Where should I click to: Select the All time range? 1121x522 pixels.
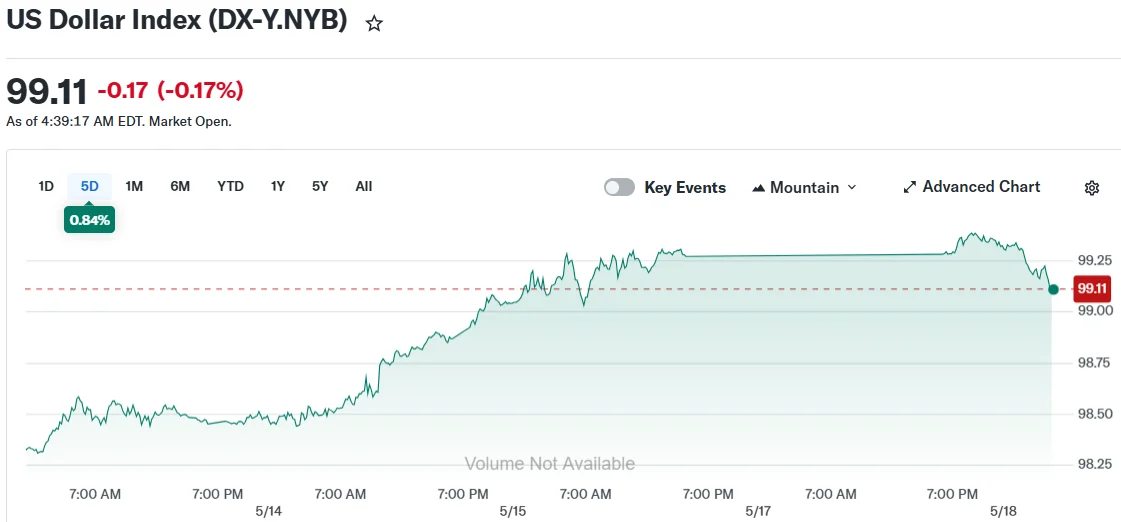tap(363, 187)
